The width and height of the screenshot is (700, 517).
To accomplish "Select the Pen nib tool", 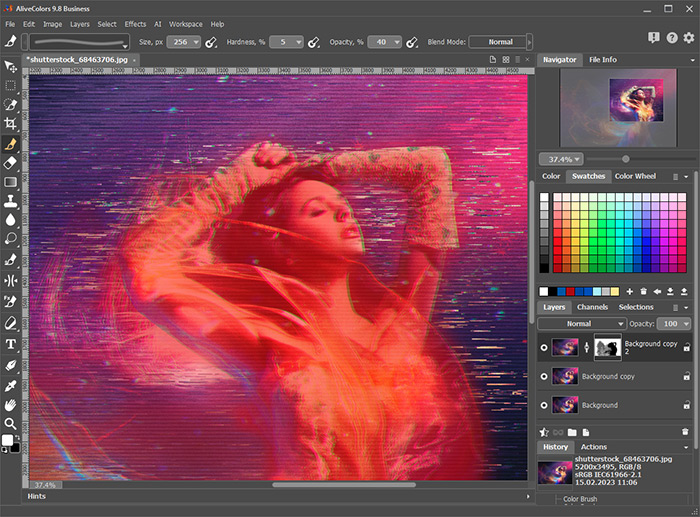I will pyautogui.click(x=10, y=366).
